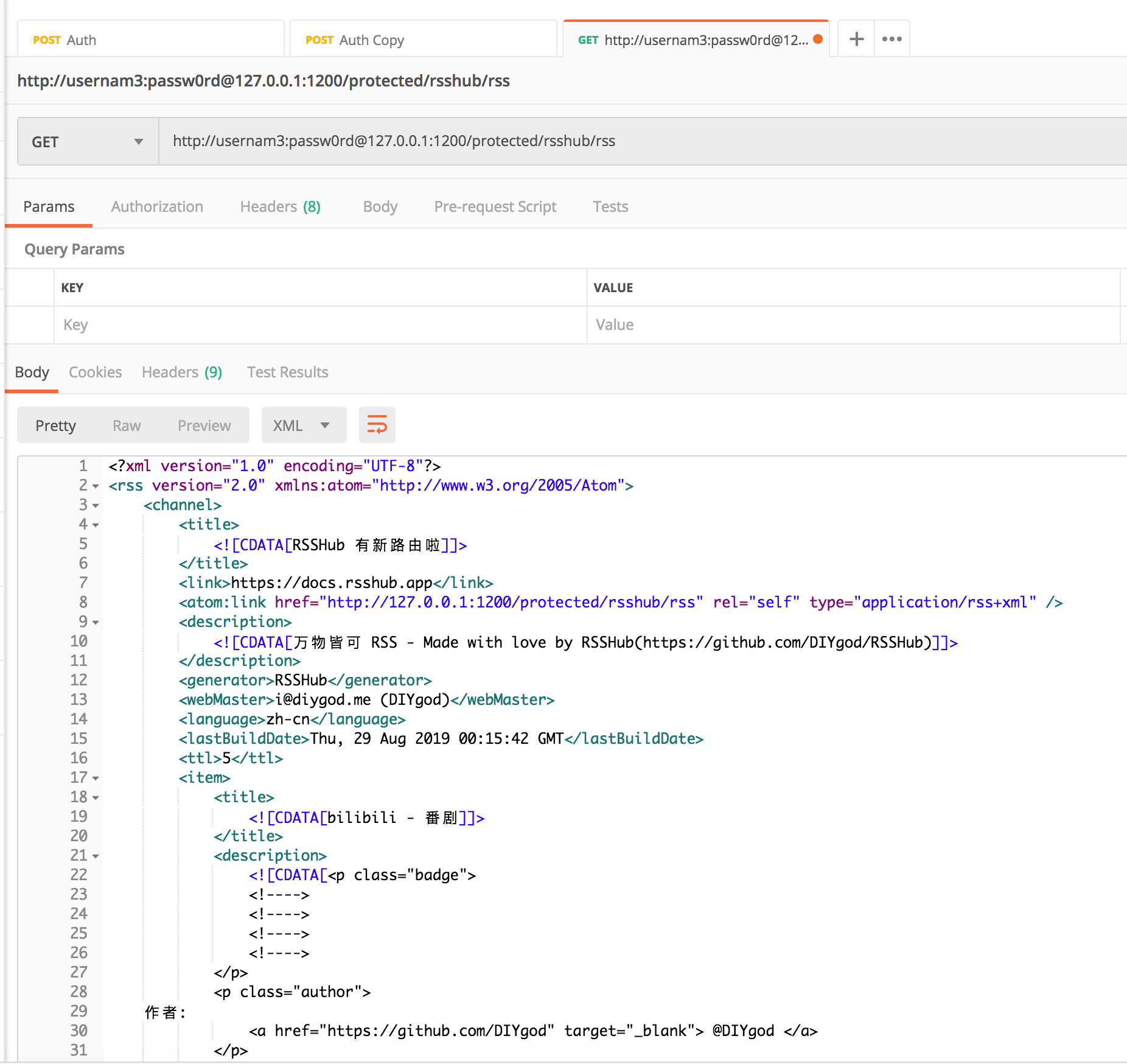The image size is (1127, 1064).
Task: Collapse the item element at line 17
Action: tap(96, 779)
